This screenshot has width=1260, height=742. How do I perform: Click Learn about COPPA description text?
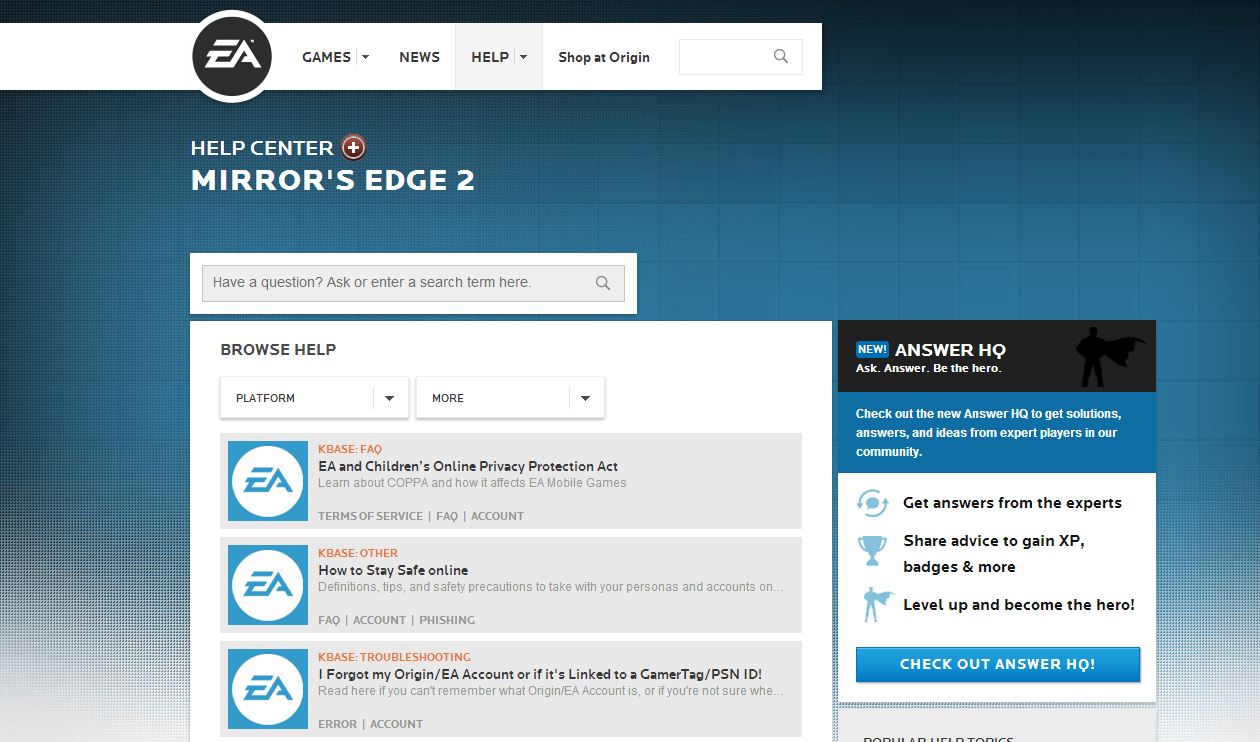[x=472, y=483]
